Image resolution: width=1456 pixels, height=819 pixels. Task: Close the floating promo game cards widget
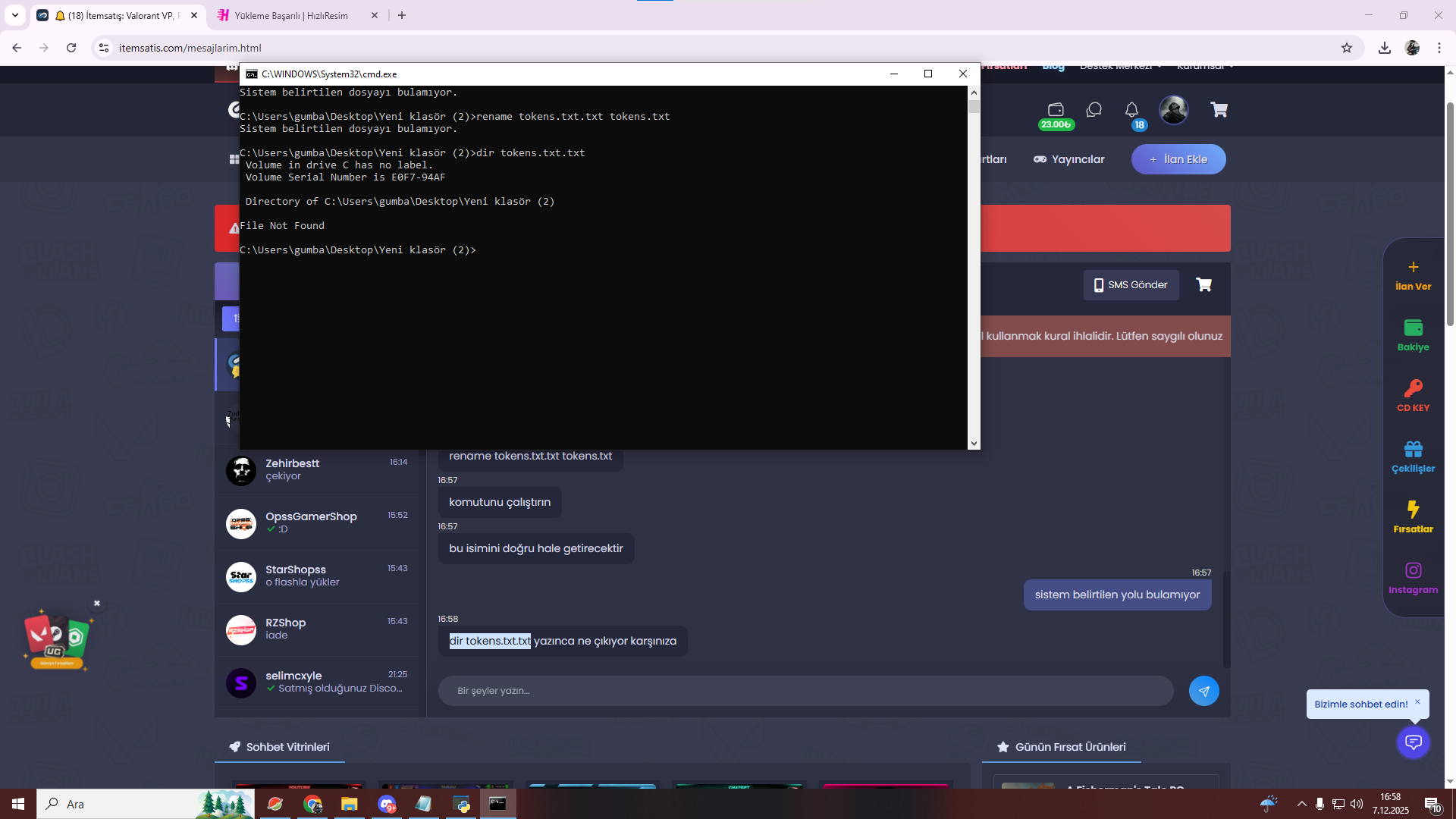click(97, 604)
